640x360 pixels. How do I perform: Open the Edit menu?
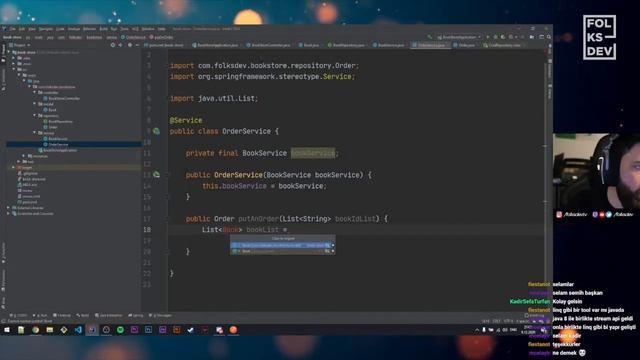click(x=22, y=29)
